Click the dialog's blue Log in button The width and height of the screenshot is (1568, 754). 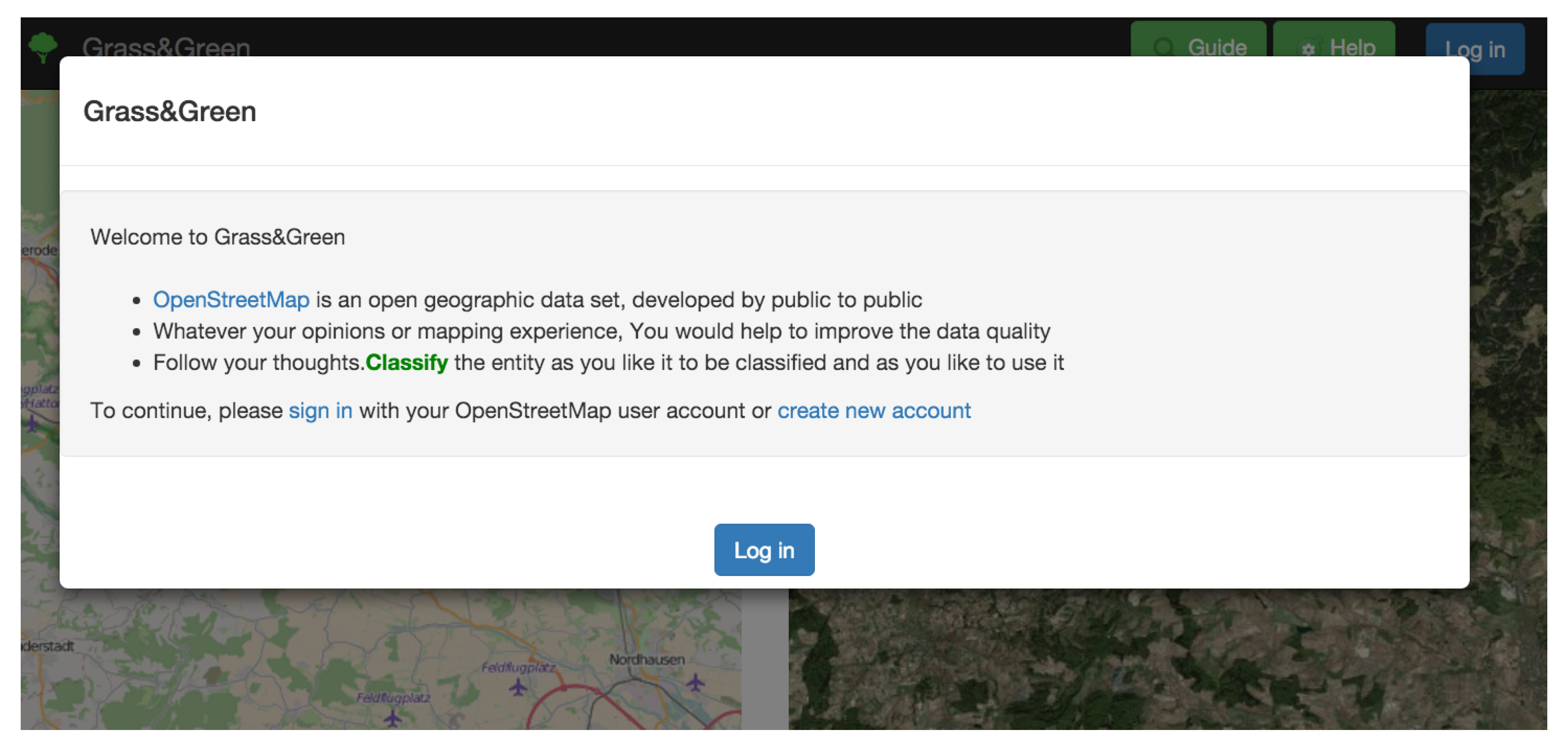tap(764, 550)
